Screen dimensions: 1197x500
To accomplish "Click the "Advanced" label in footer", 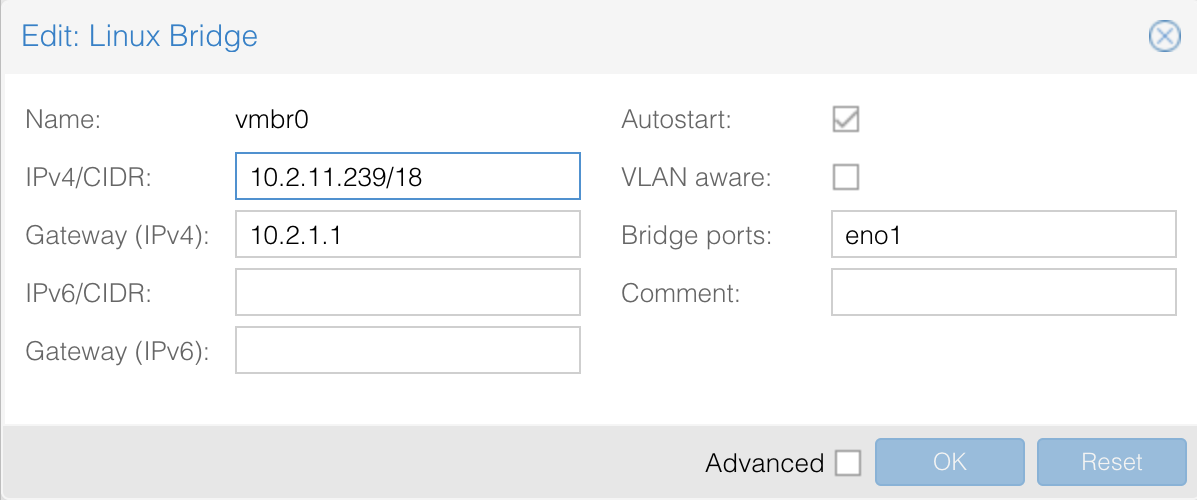I will point(764,463).
